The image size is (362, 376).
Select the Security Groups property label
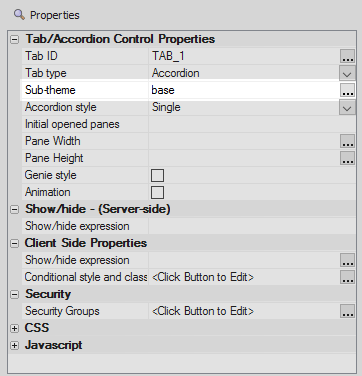point(62,311)
